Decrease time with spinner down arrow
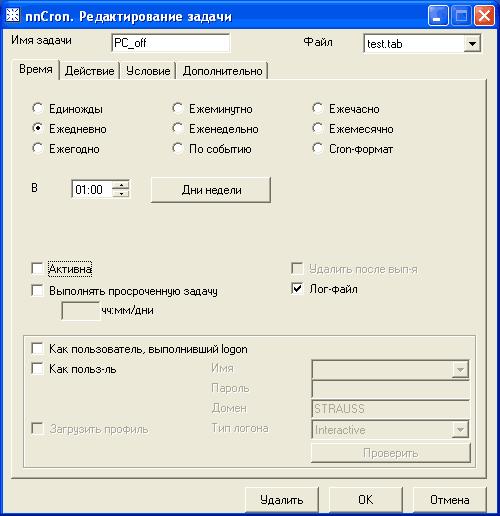 coord(121,194)
